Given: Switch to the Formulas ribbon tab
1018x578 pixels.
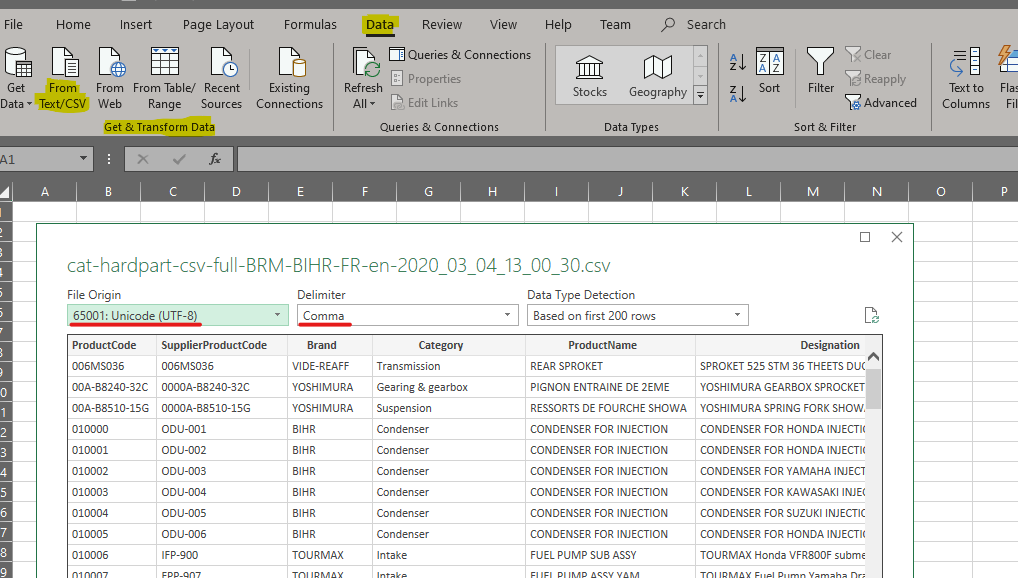Looking at the screenshot, I should pyautogui.click(x=310, y=24).
